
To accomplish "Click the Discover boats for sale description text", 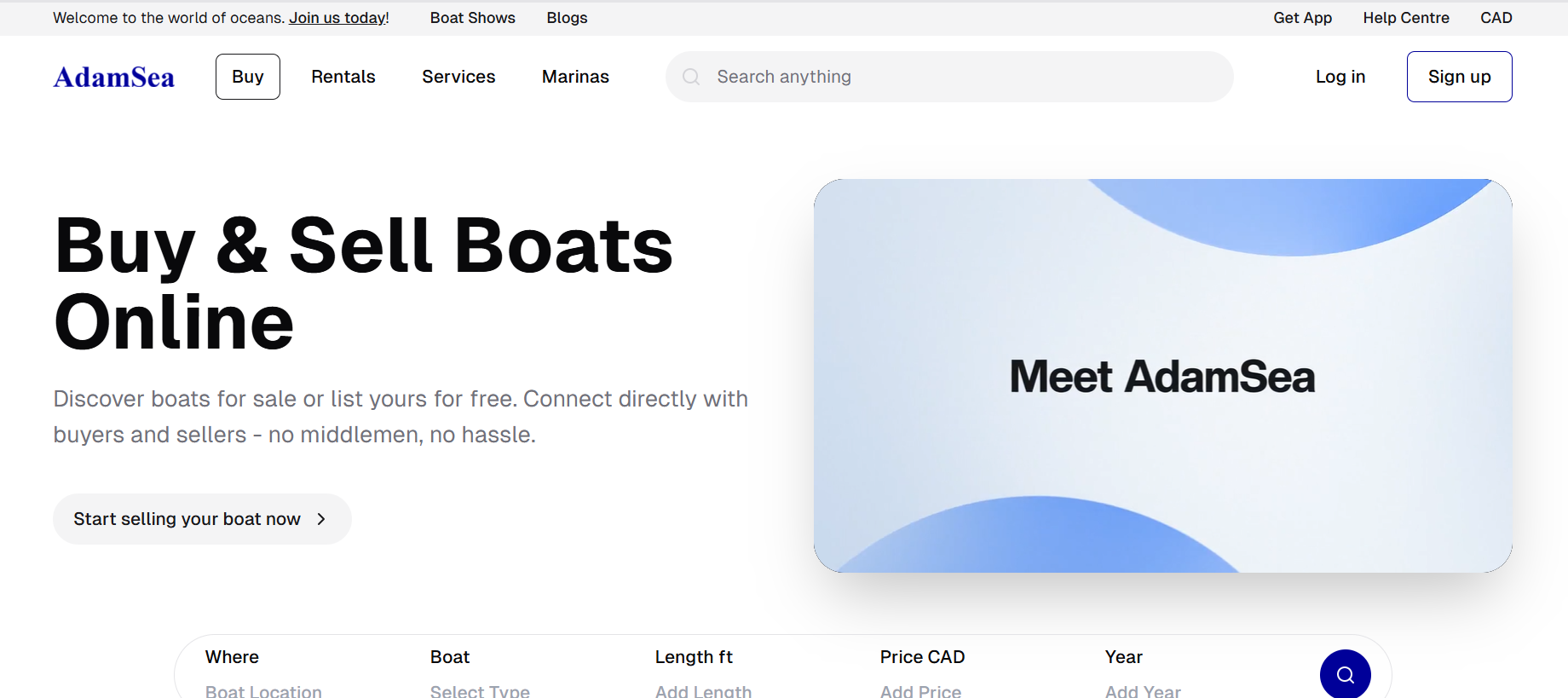I will [x=401, y=417].
